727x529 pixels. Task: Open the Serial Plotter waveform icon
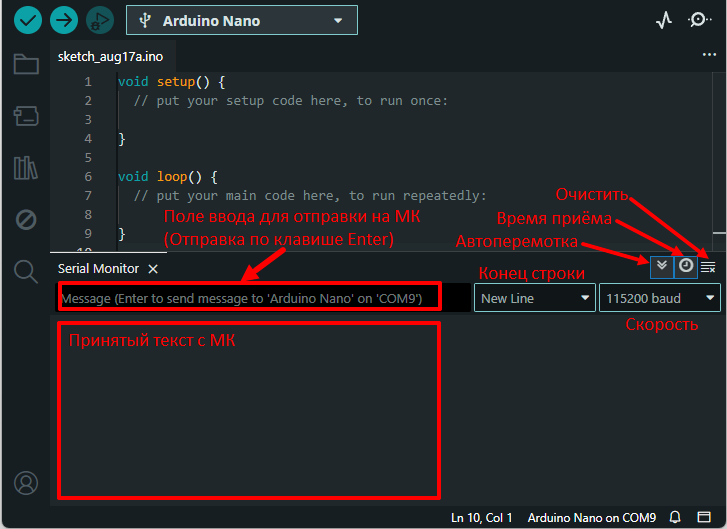coord(664,20)
